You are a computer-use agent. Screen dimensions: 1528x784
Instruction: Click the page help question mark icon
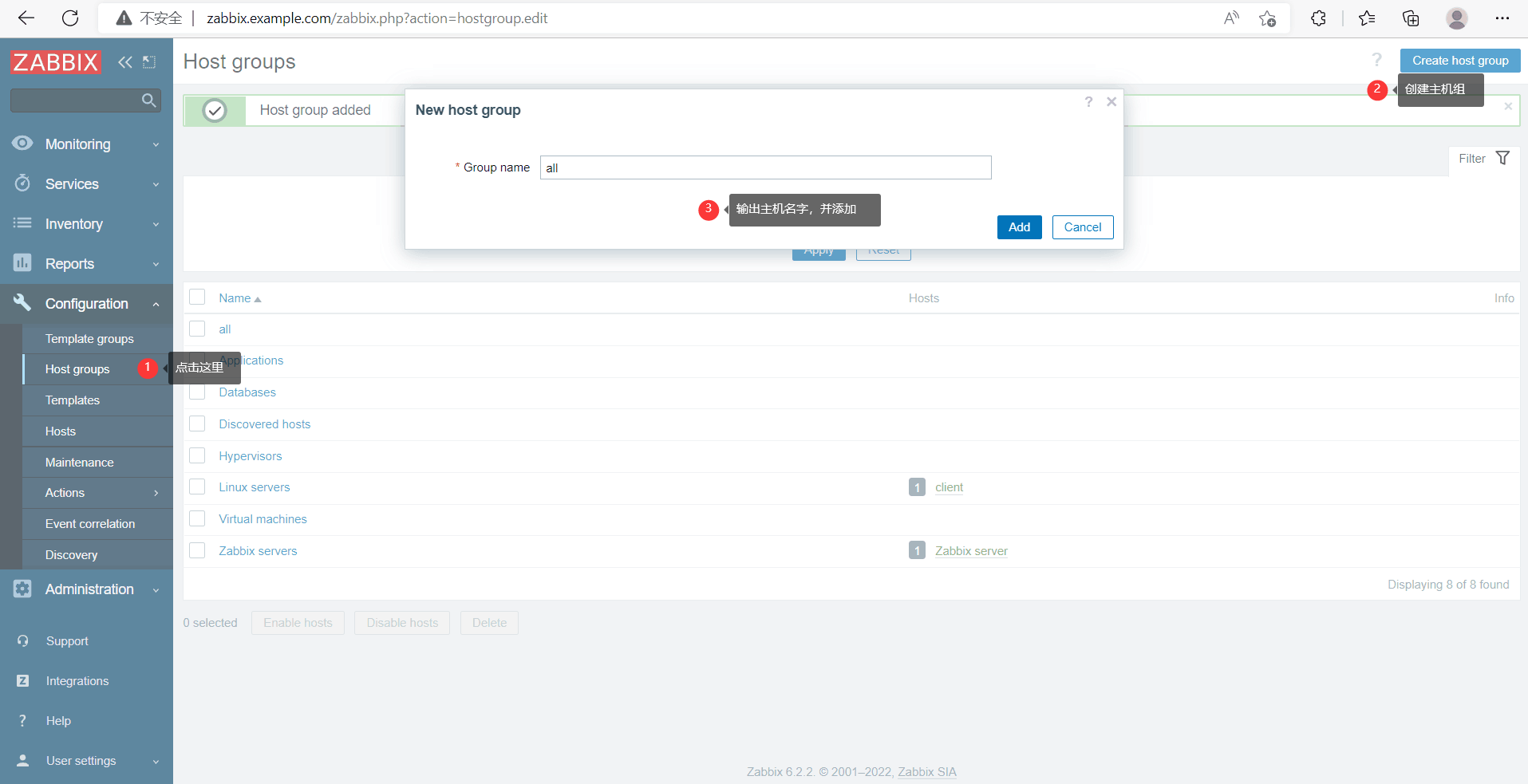1376,60
